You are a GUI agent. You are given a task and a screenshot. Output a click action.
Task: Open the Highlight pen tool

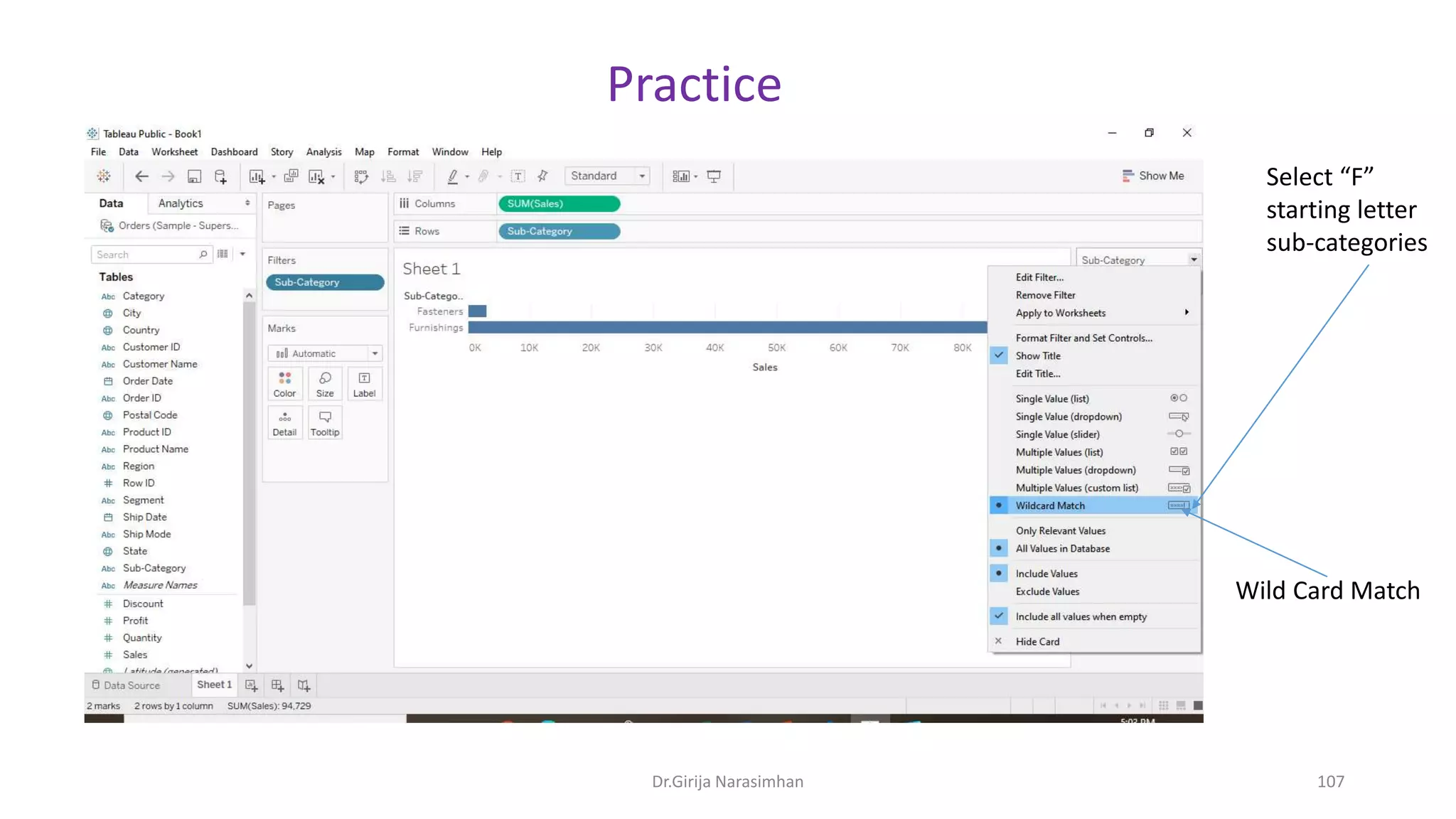(452, 176)
